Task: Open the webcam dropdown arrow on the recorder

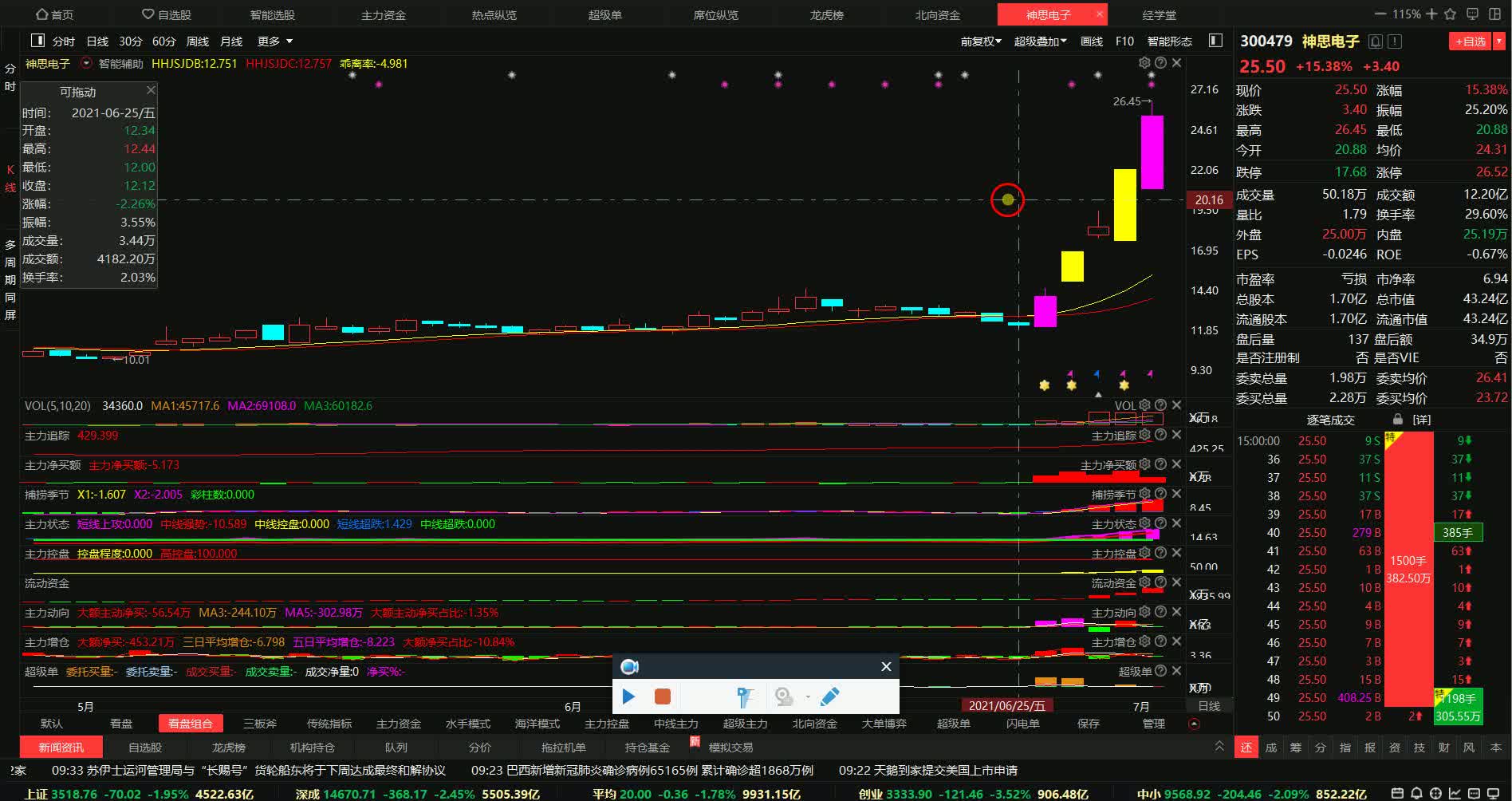Action: click(808, 697)
